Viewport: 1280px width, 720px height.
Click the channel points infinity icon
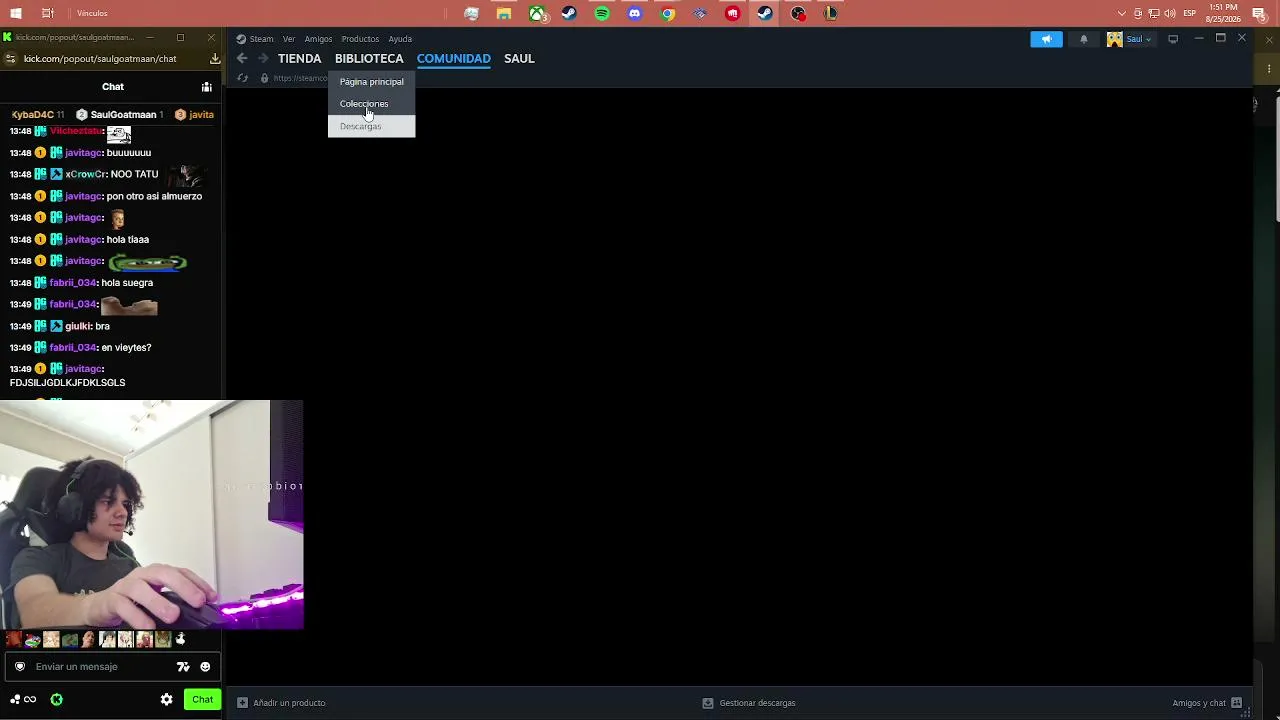point(24,700)
